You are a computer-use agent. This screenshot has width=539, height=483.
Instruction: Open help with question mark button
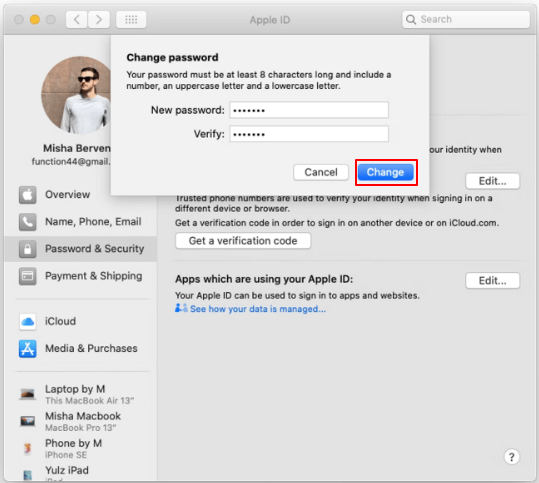(x=512, y=457)
